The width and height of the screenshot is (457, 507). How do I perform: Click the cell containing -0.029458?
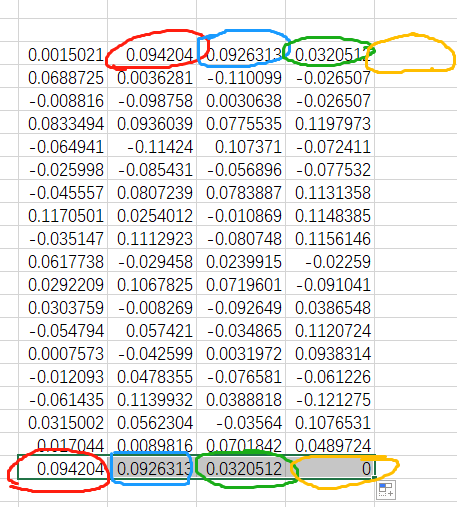(x=152, y=260)
